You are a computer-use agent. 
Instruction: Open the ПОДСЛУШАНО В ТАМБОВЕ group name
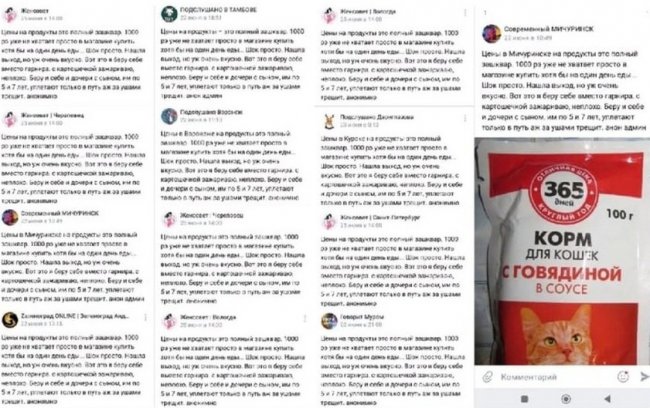click(x=218, y=10)
